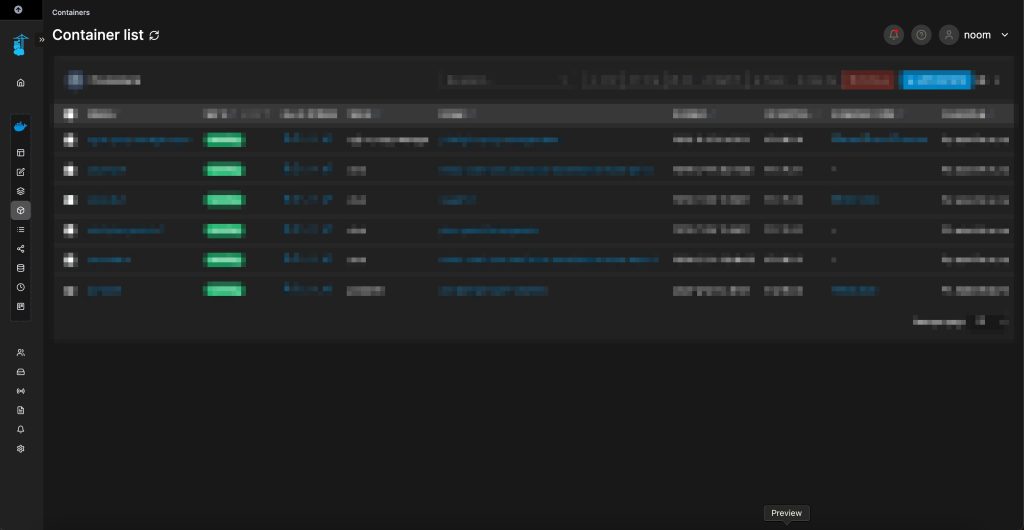This screenshot has width=1024, height=530.
Task: Click the Containers breadcrumb at the top
Action: tap(71, 12)
